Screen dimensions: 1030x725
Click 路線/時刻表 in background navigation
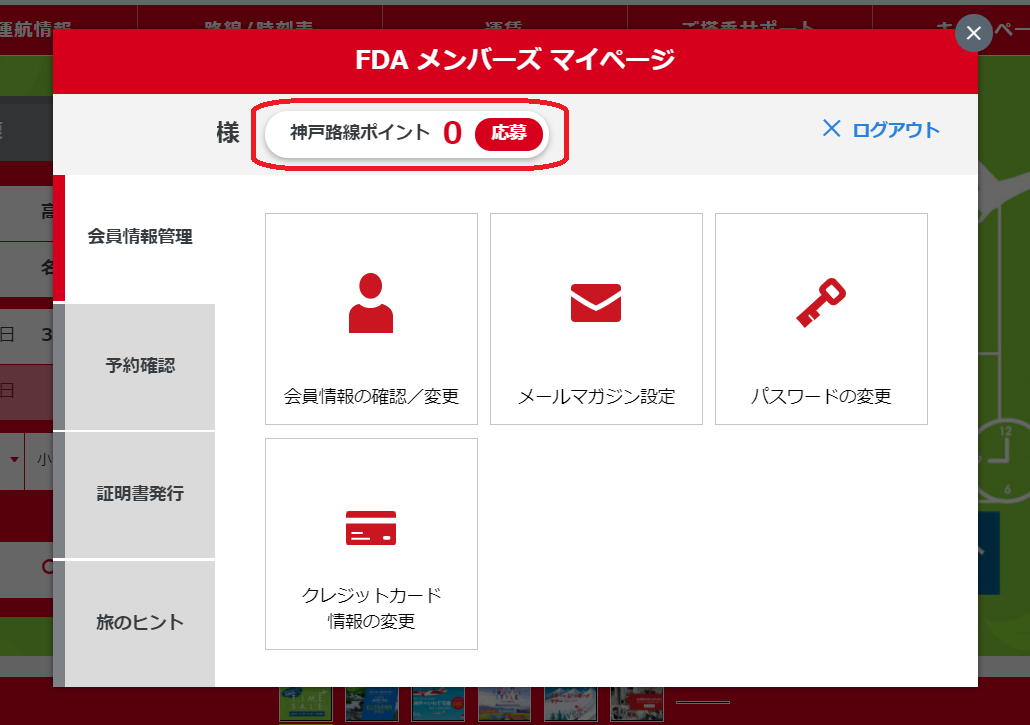(259, 25)
